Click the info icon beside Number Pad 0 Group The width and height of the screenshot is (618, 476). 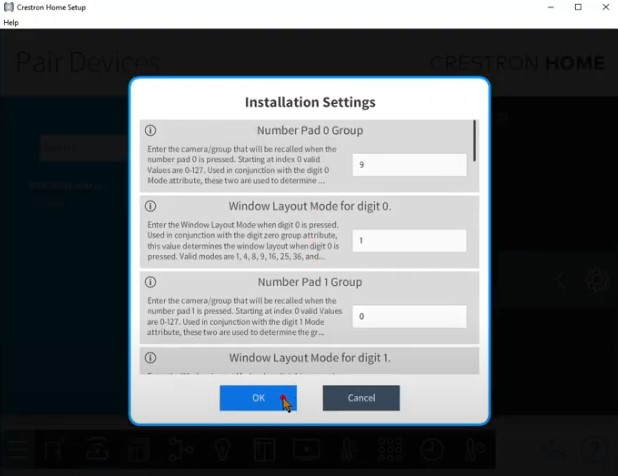(x=151, y=130)
